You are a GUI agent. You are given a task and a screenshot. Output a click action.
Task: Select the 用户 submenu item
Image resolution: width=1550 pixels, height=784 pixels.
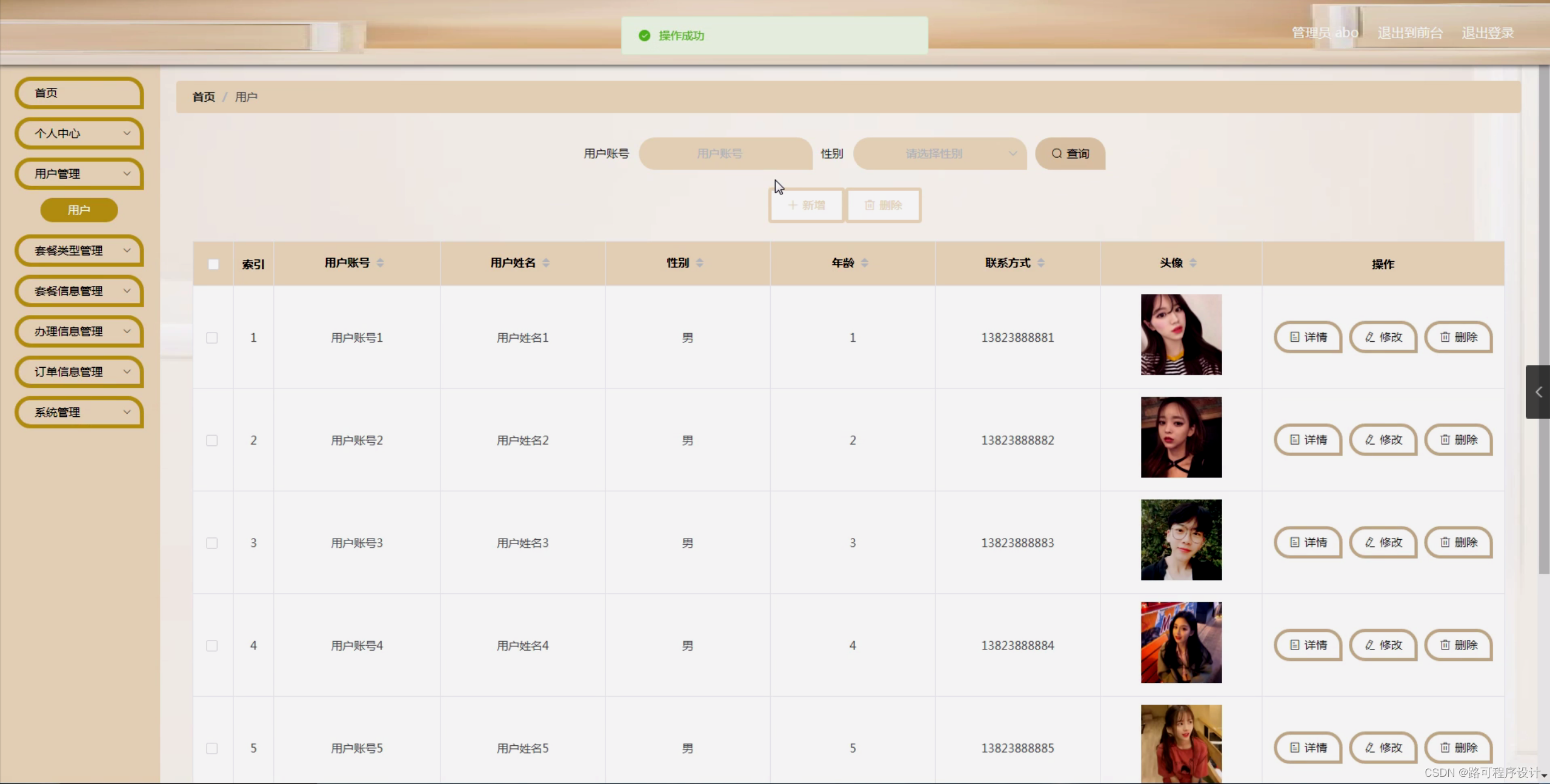point(79,210)
